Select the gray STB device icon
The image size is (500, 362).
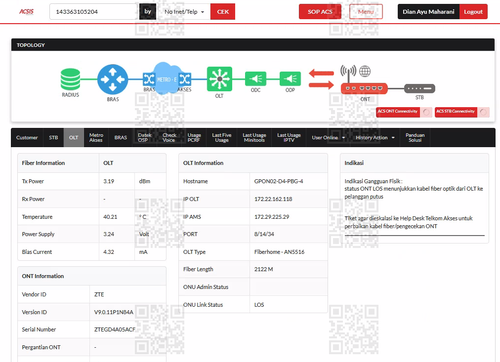tap(419, 89)
